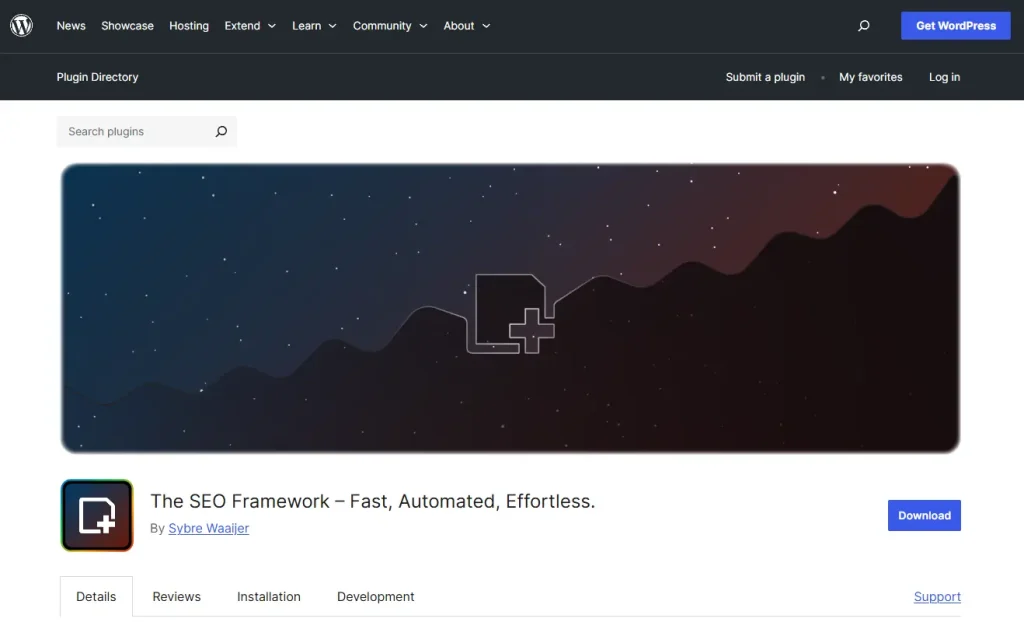Click The SEO Framework plugin icon
Image resolution: width=1024 pixels, height=622 pixels.
(x=96, y=515)
